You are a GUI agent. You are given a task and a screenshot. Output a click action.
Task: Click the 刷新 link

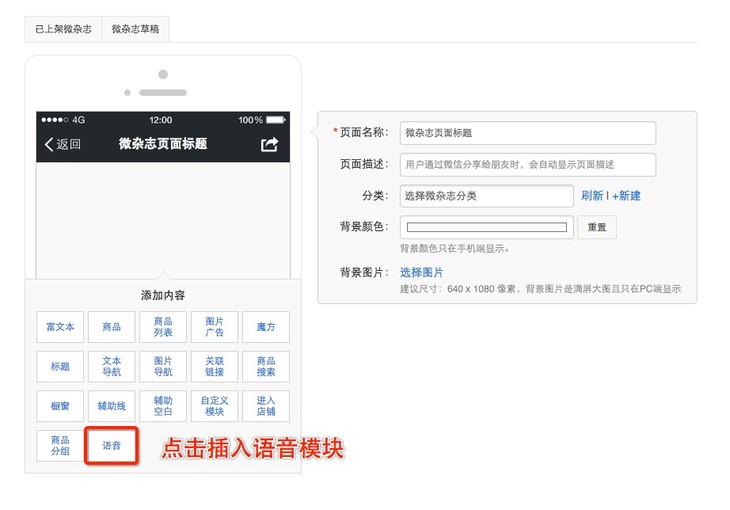pos(592,196)
